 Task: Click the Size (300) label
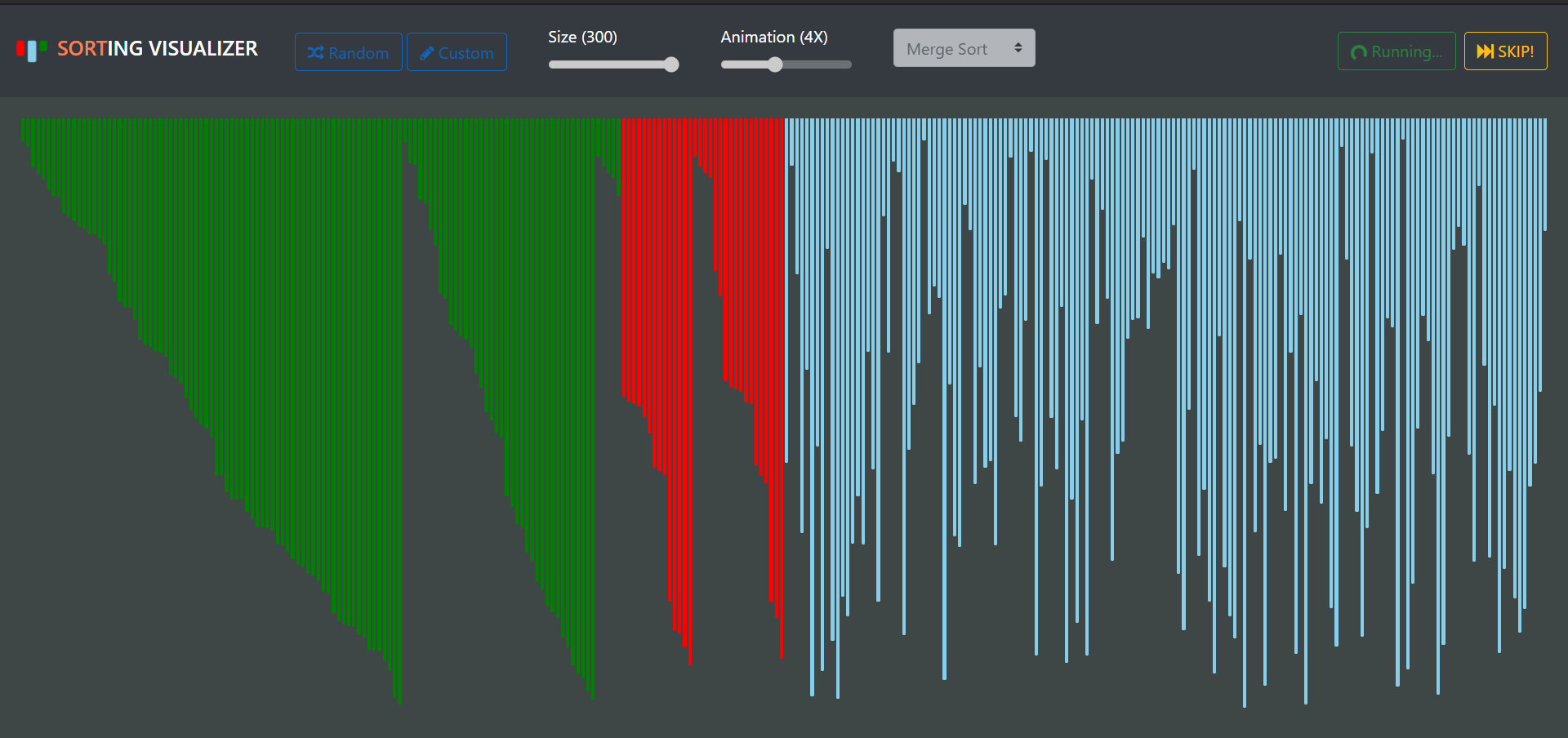pos(582,37)
